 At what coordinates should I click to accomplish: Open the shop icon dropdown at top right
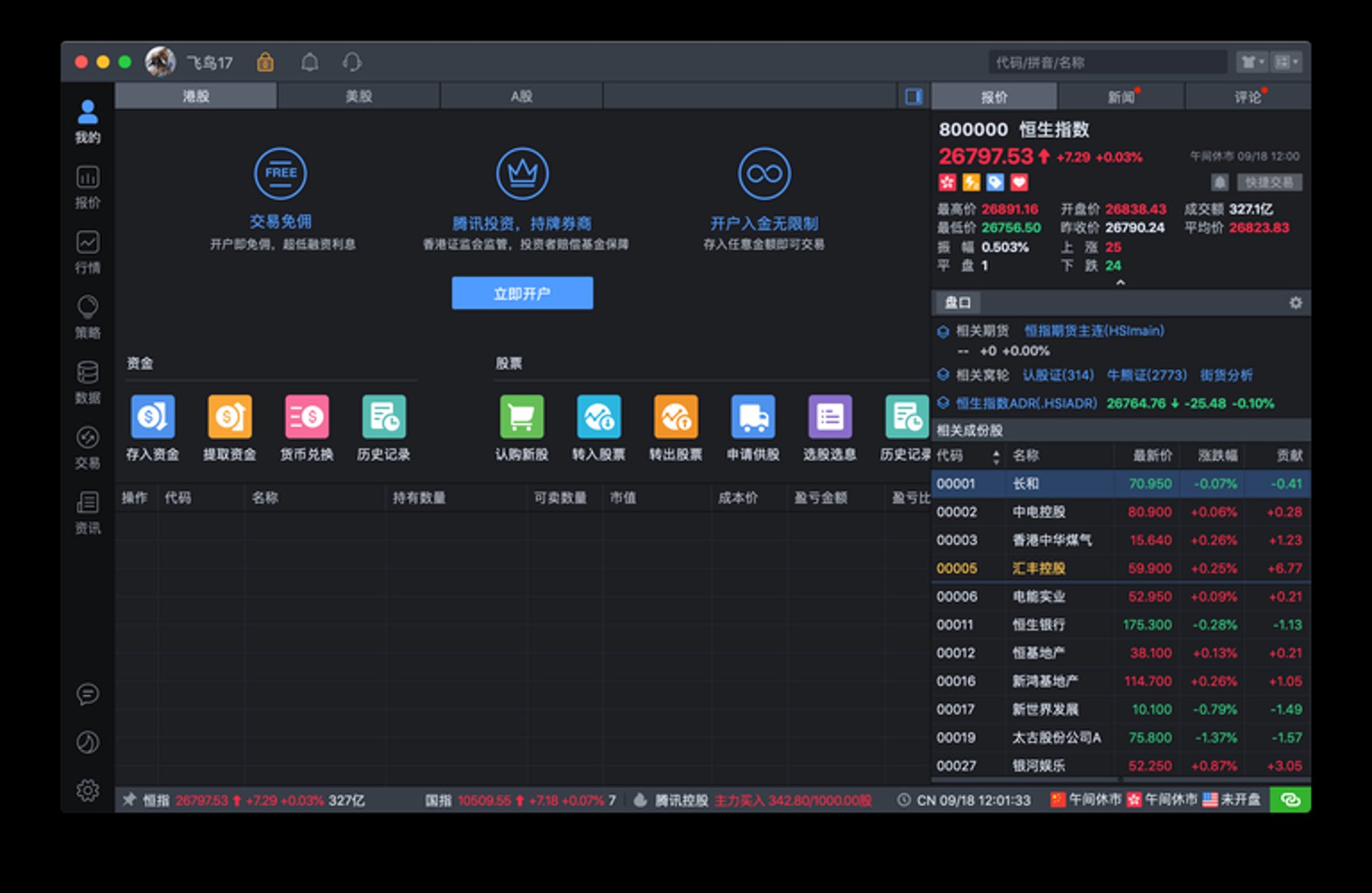(x=1252, y=62)
